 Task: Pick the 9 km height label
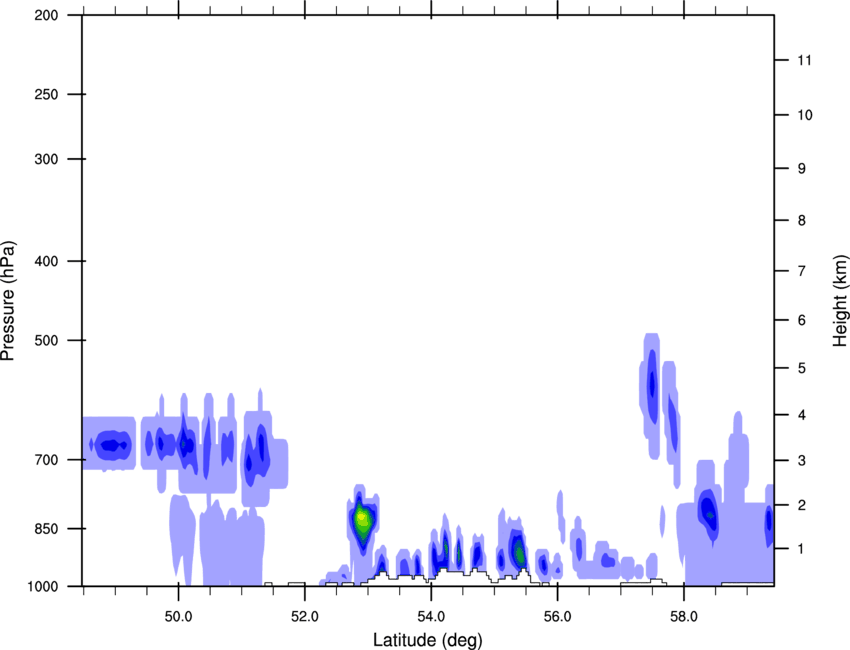[x=802, y=169]
